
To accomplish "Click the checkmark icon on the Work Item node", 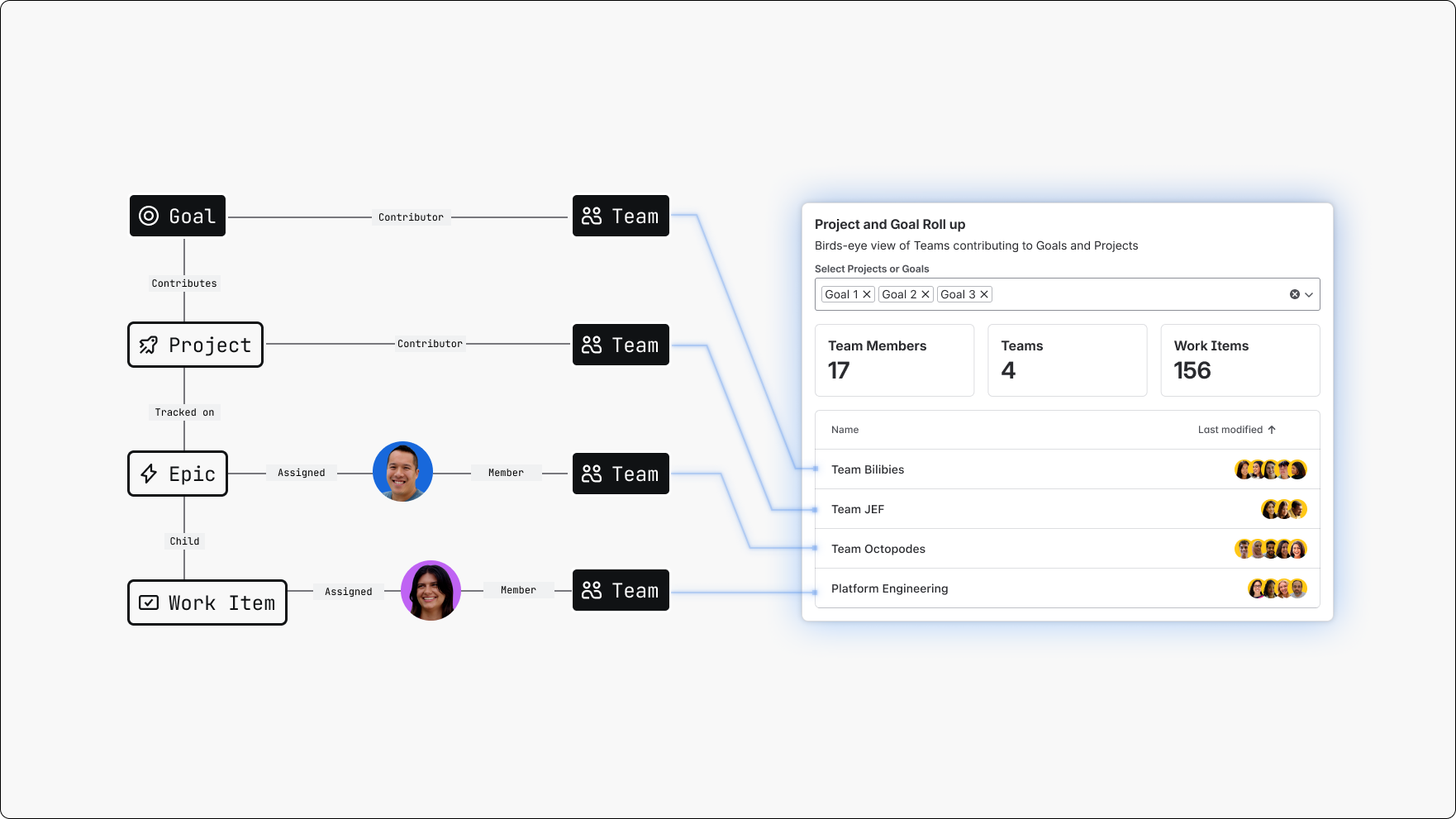I will tap(149, 602).
